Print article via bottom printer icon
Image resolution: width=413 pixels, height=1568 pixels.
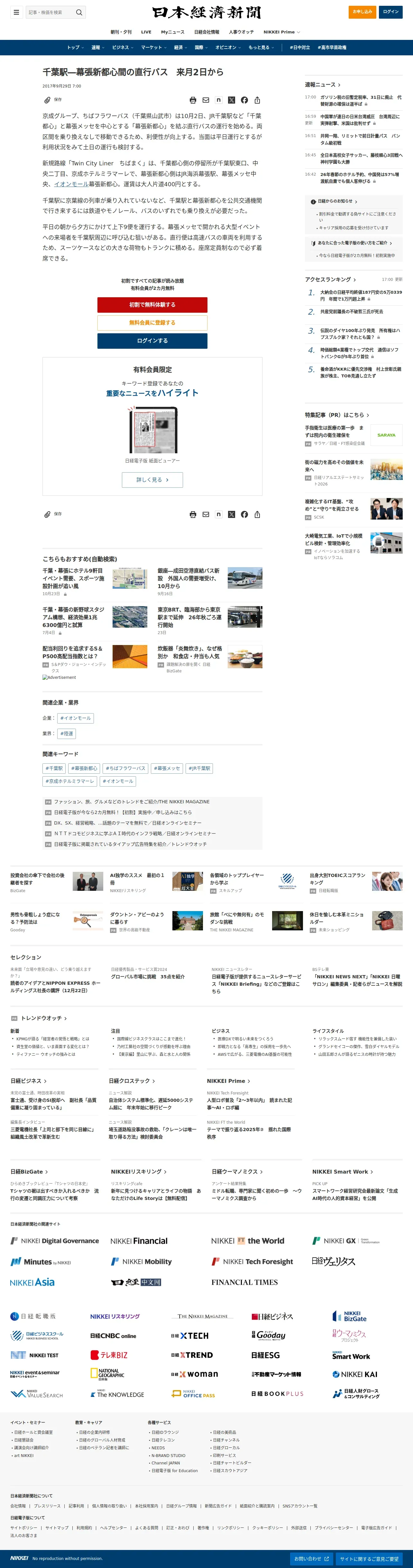click(193, 514)
